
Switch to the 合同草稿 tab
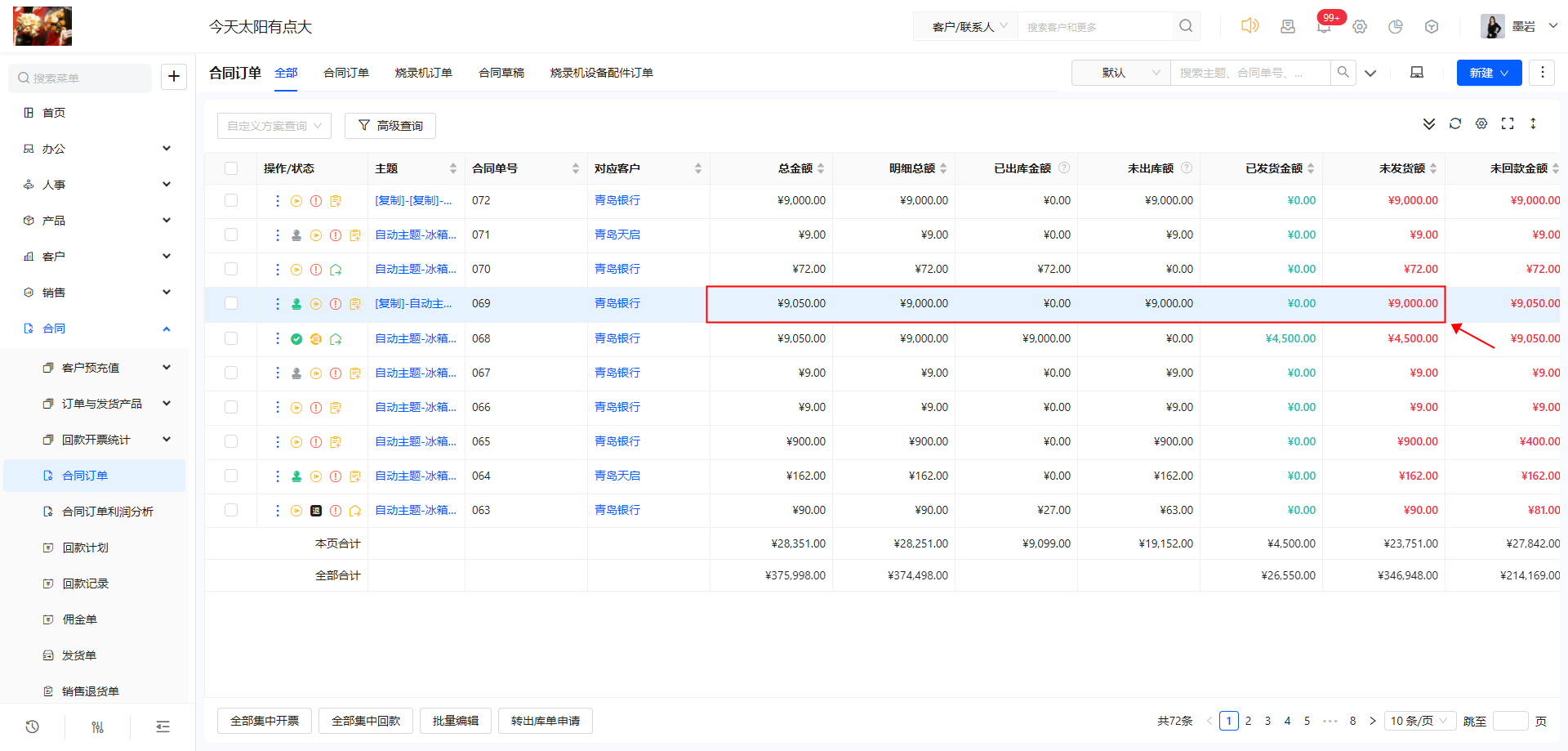(x=501, y=73)
